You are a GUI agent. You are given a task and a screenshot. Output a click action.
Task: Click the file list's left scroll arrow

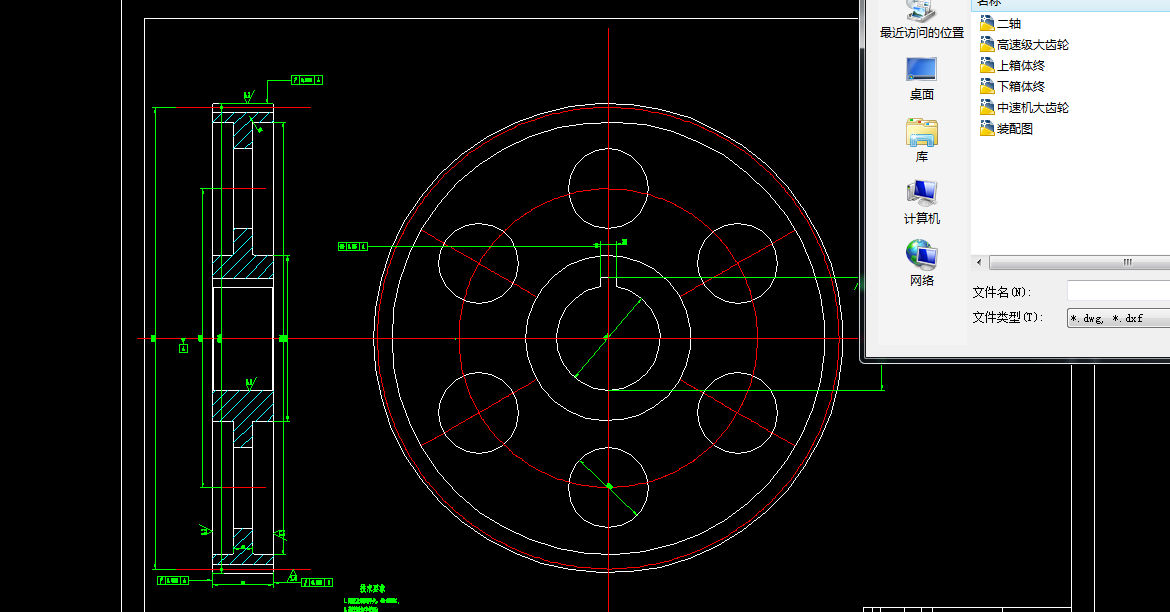point(979,263)
